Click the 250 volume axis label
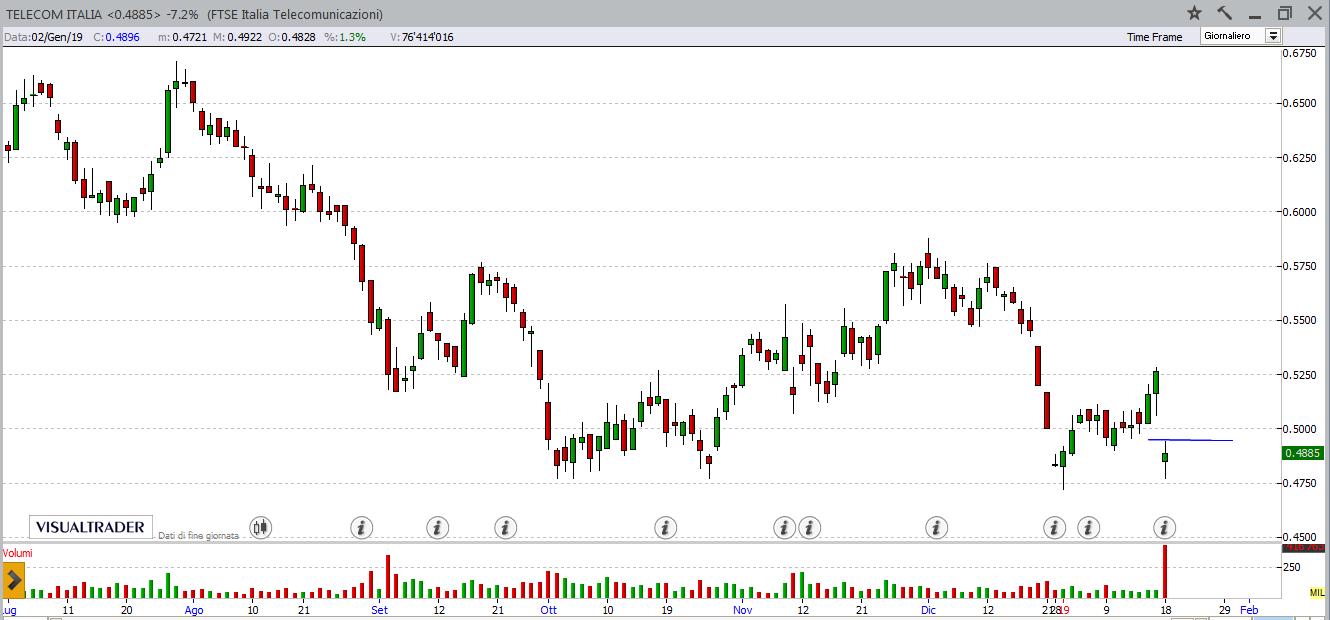The image size is (1330, 620). (1293, 567)
